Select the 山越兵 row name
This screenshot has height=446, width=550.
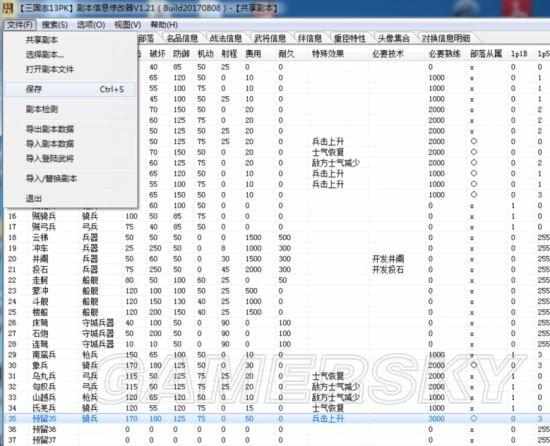(44, 398)
